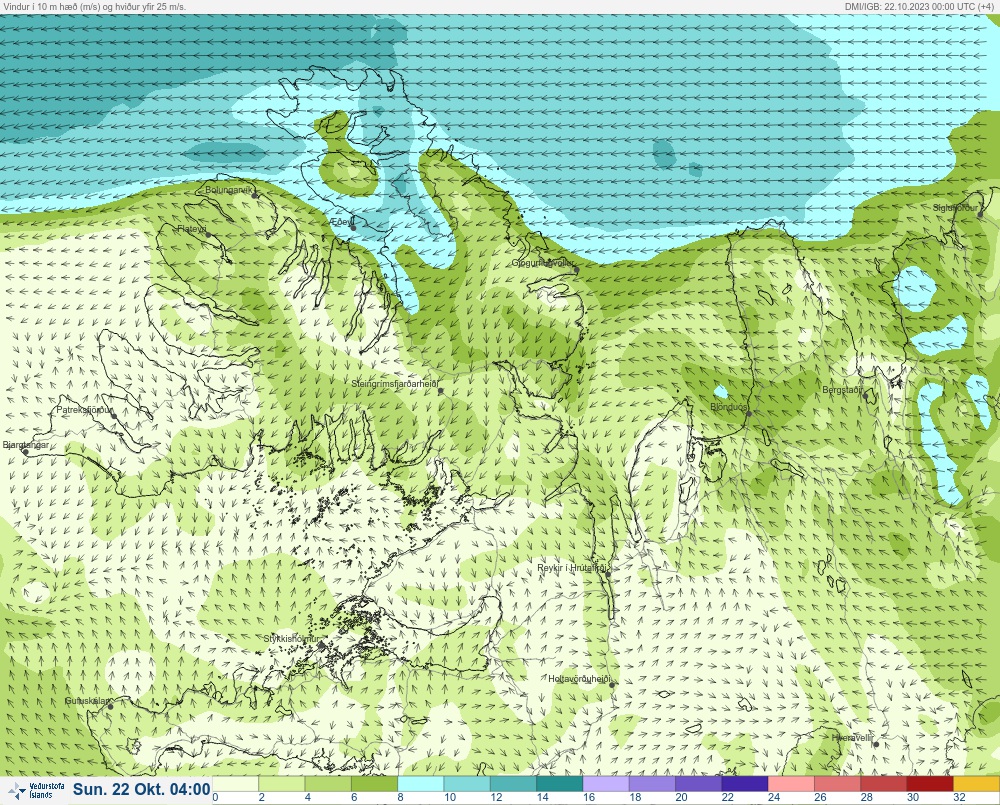Click the pink 24–26 m/s legend swatch
The width and height of the screenshot is (1000, 805).
click(x=791, y=784)
